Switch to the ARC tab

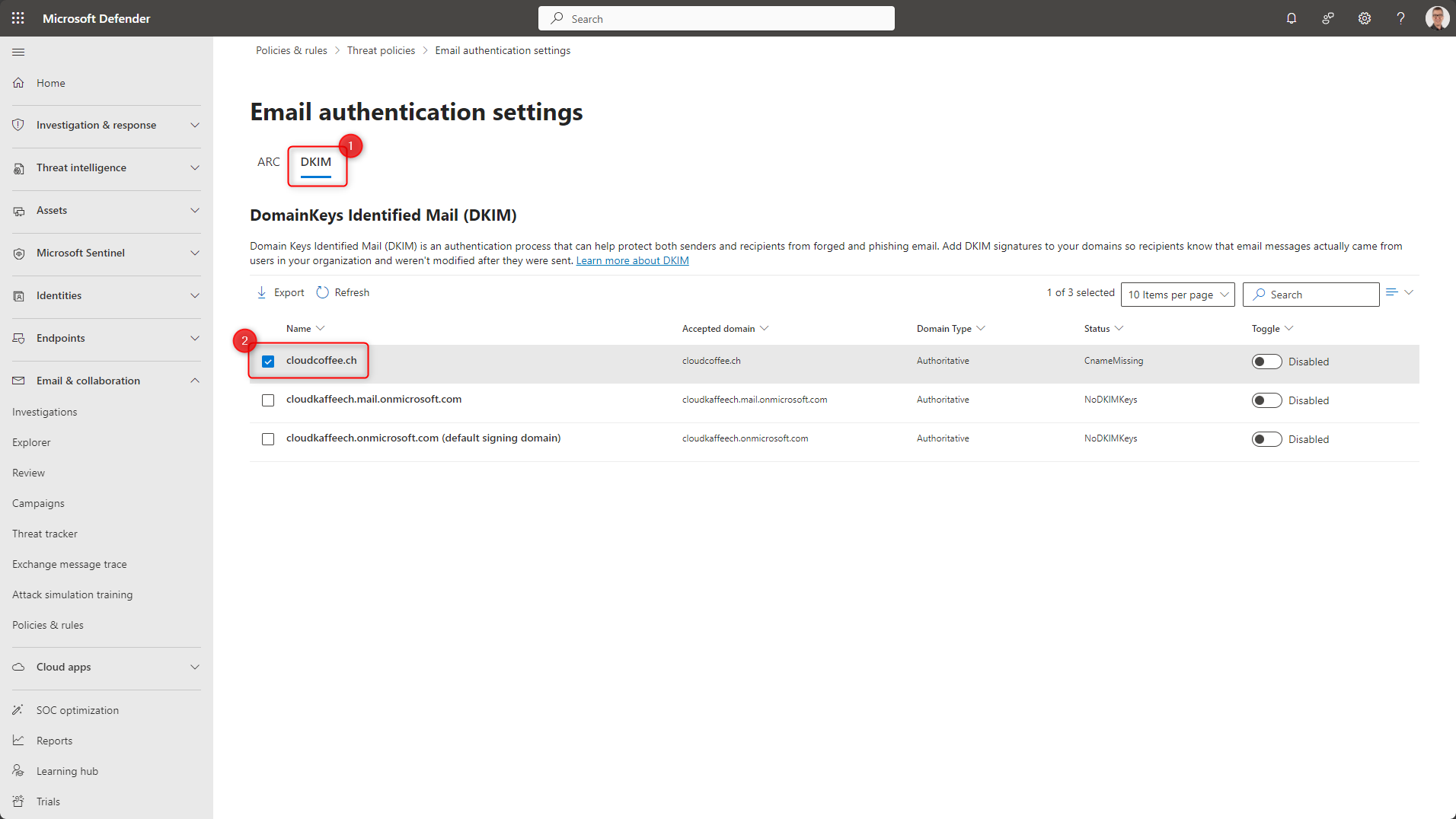coord(268,162)
